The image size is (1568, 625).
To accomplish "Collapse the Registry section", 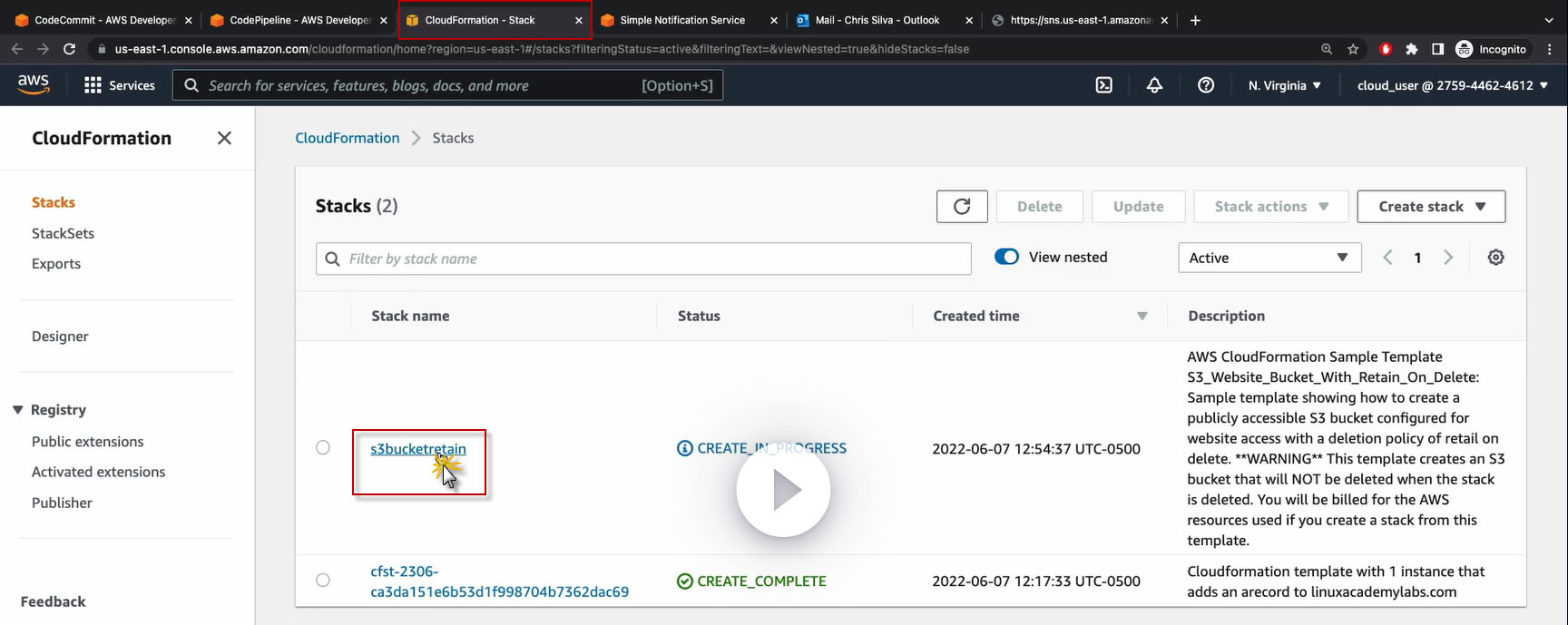I will pos(17,410).
